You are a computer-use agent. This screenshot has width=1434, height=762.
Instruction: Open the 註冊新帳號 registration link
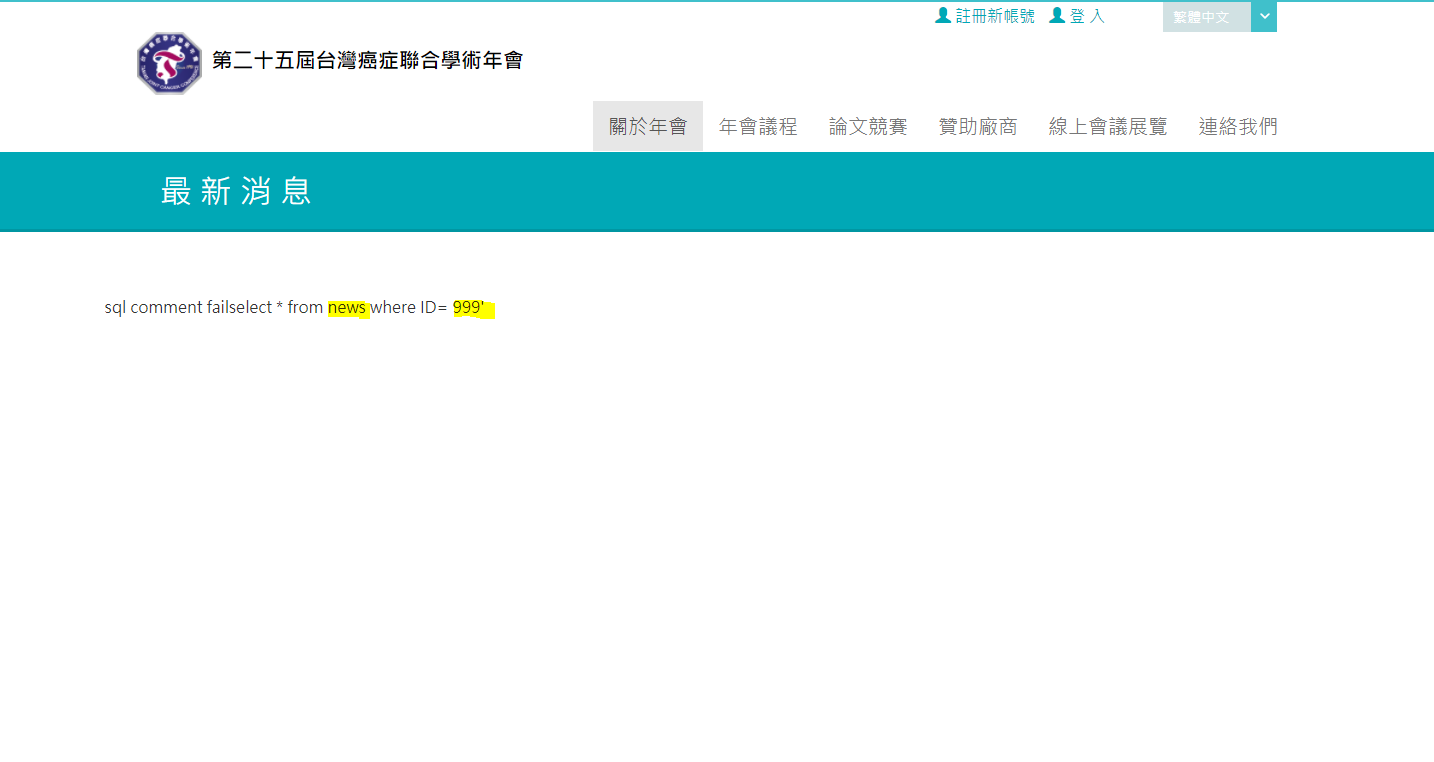click(995, 16)
